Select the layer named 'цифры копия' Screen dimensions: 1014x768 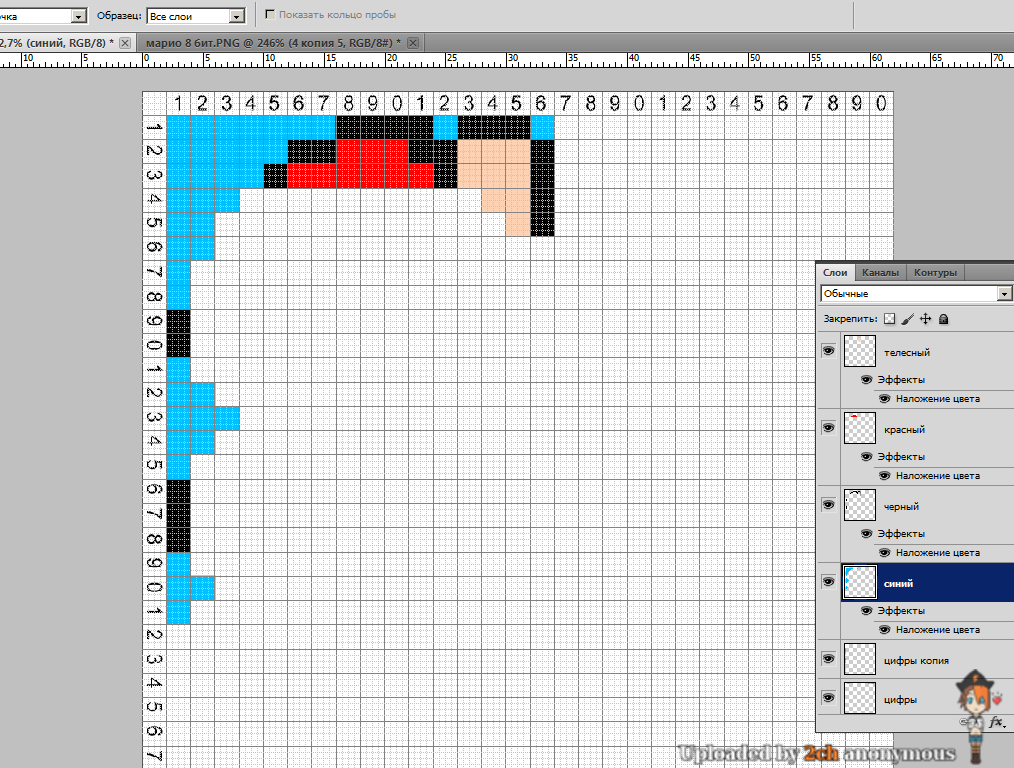(916, 661)
